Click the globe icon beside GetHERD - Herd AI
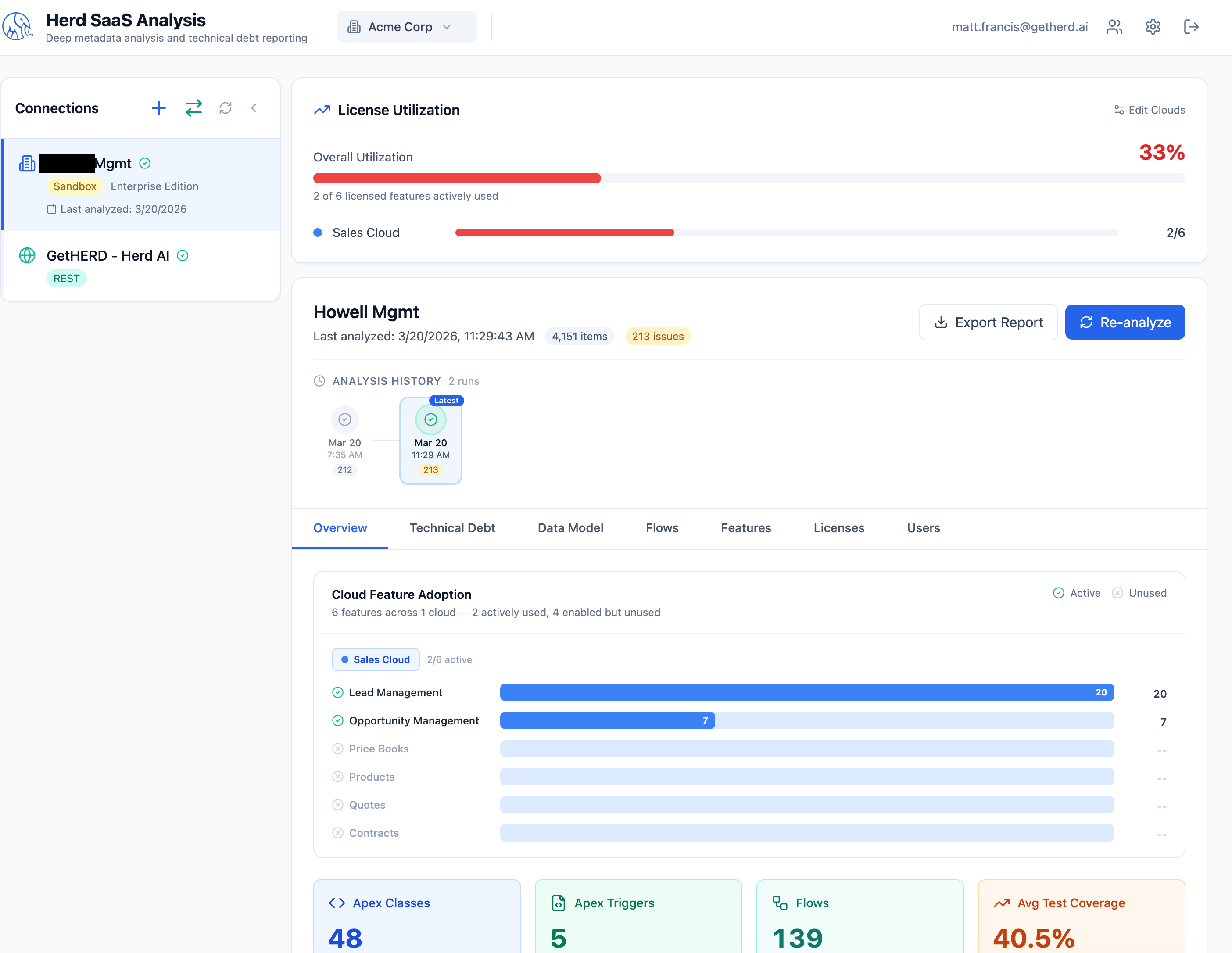 tap(27, 256)
